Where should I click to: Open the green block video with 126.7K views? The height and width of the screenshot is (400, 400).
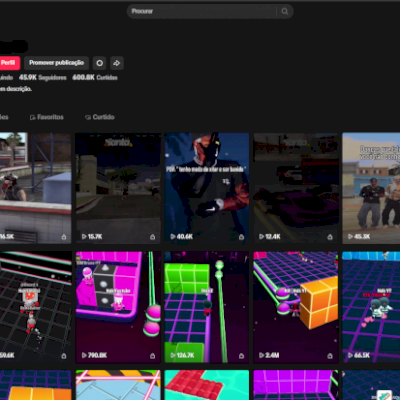pos(207,307)
